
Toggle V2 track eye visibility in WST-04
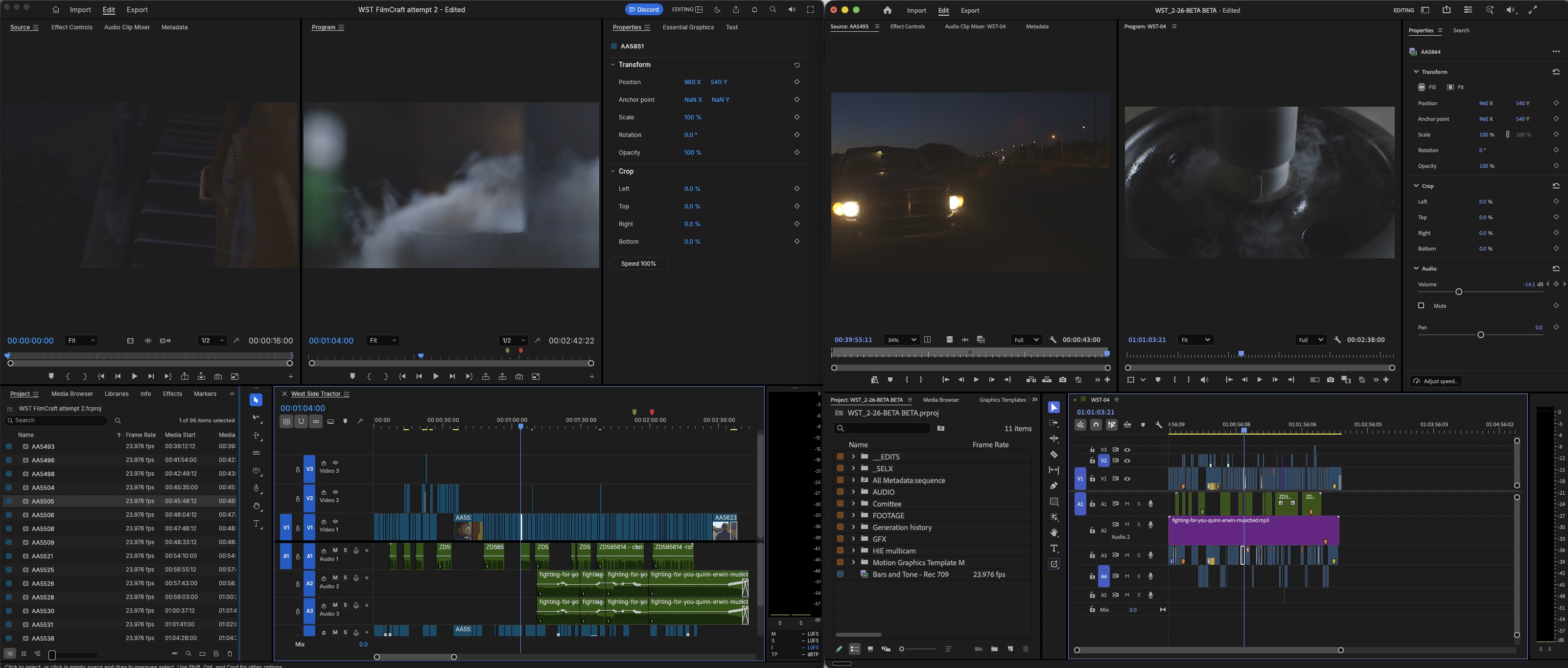(1127, 461)
